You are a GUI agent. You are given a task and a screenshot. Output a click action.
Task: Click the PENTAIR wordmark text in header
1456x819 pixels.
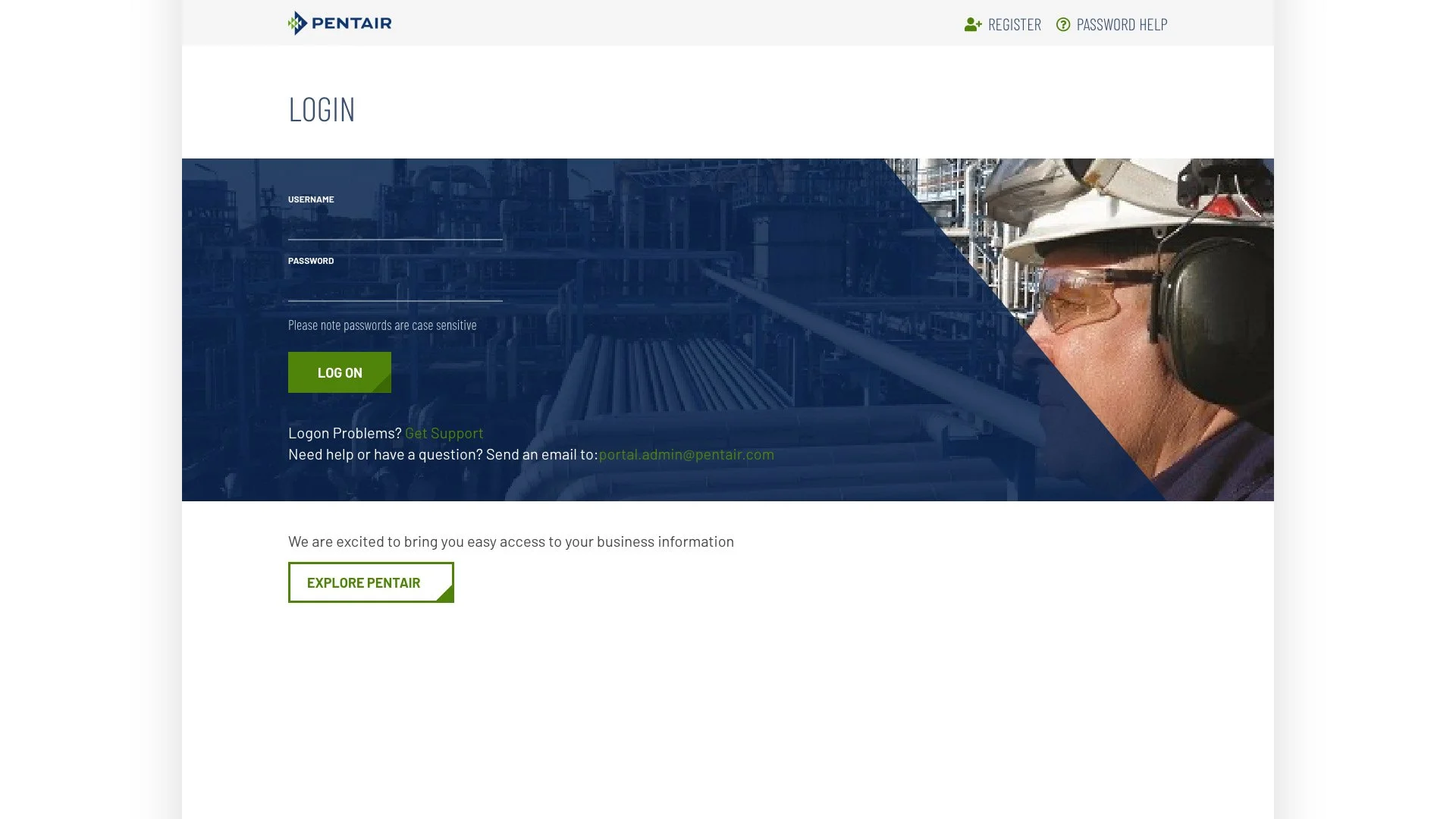[352, 24]
